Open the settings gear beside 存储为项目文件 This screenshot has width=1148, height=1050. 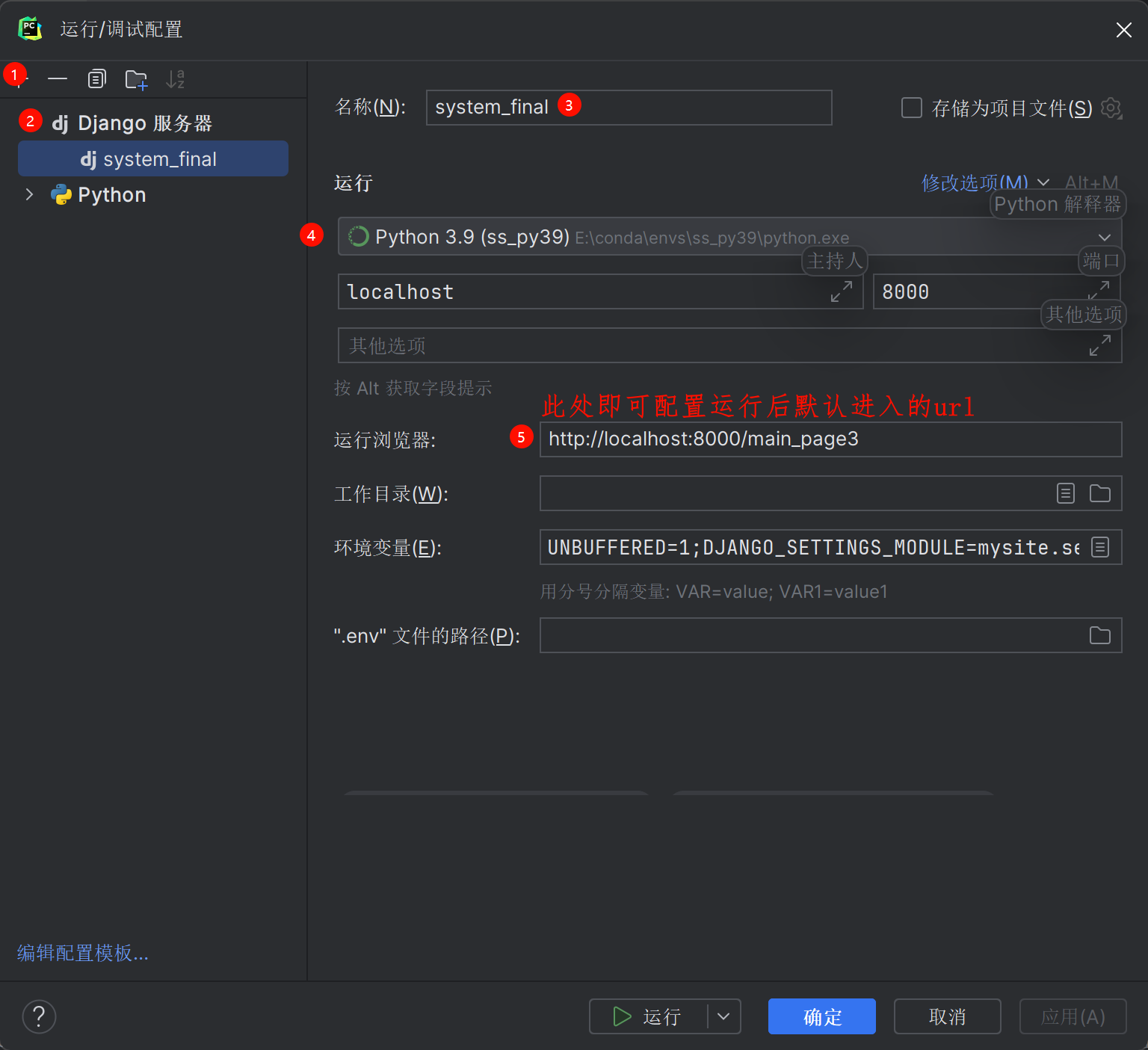1111,108
